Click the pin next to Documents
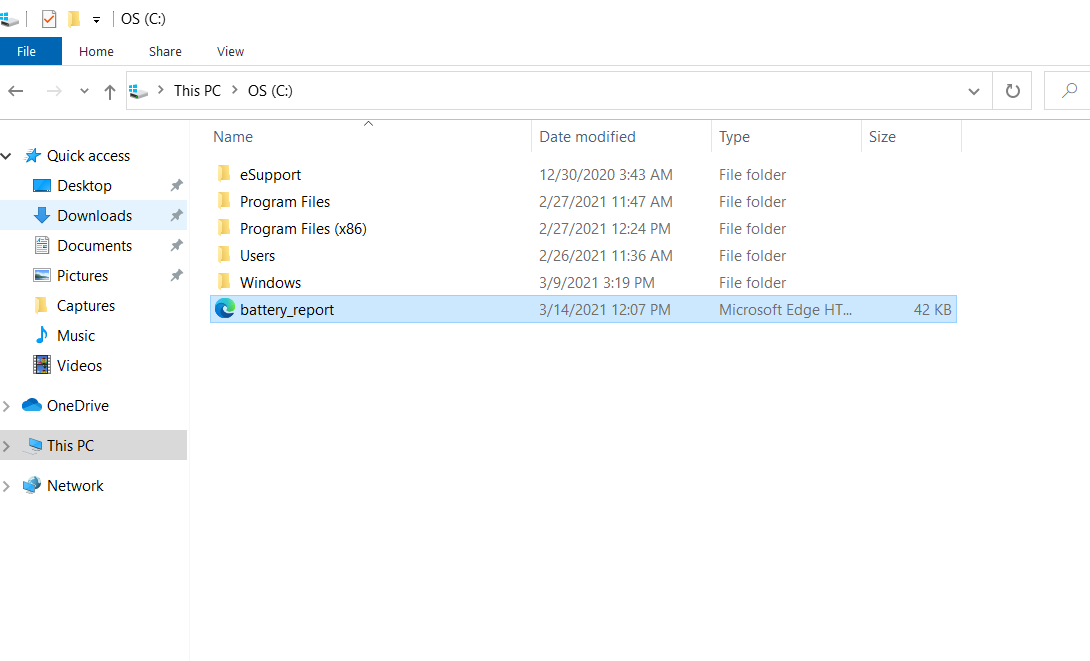The image size is (1090, 661). tap(177, 245)
